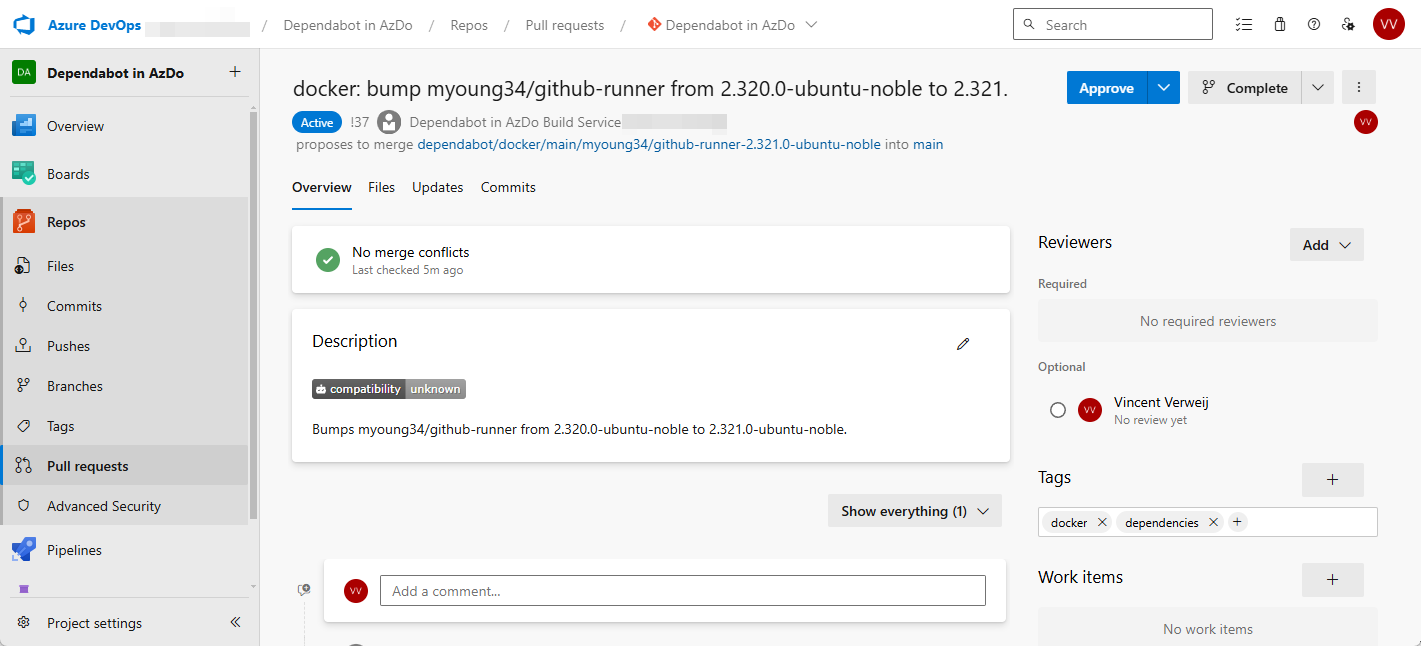
Task: Click the compatibility unknown badge
Action: [x=389, y=389]
